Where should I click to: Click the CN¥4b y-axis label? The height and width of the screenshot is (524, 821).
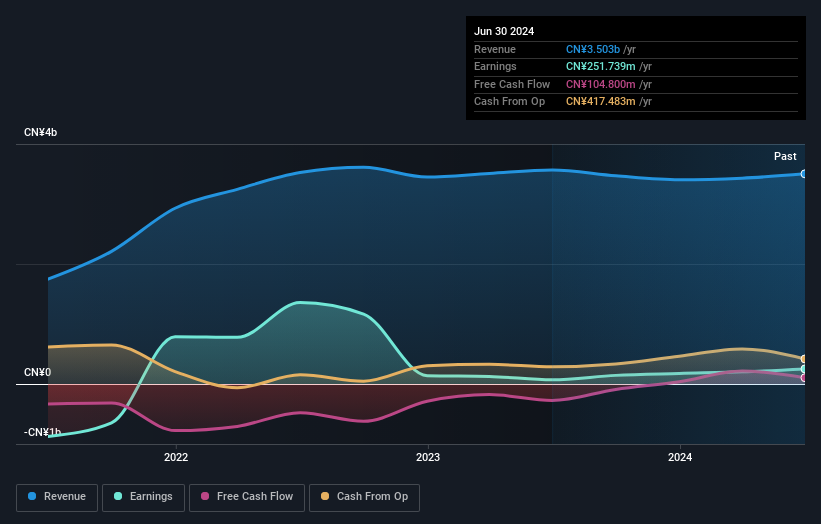click(40, 132)
